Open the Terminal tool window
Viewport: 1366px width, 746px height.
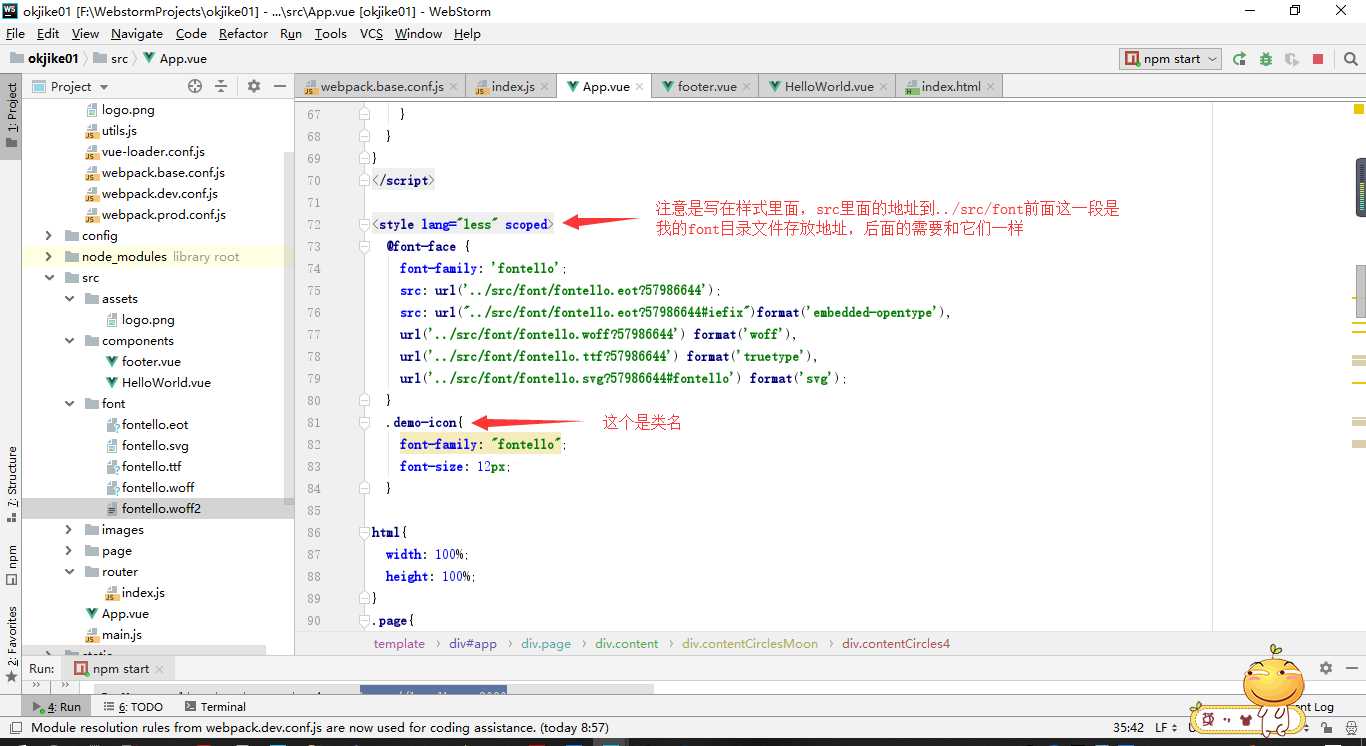(214, 707)
